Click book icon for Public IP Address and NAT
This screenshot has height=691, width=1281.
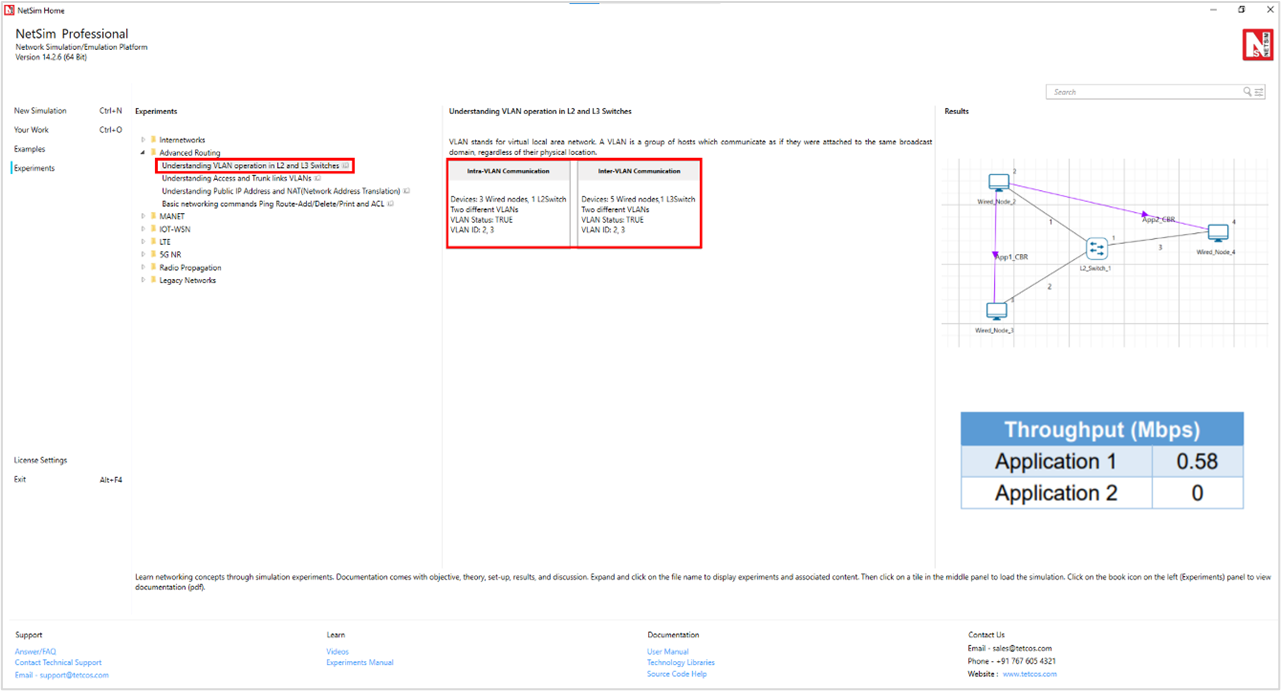pyautogui.click(x=407, y=191)
